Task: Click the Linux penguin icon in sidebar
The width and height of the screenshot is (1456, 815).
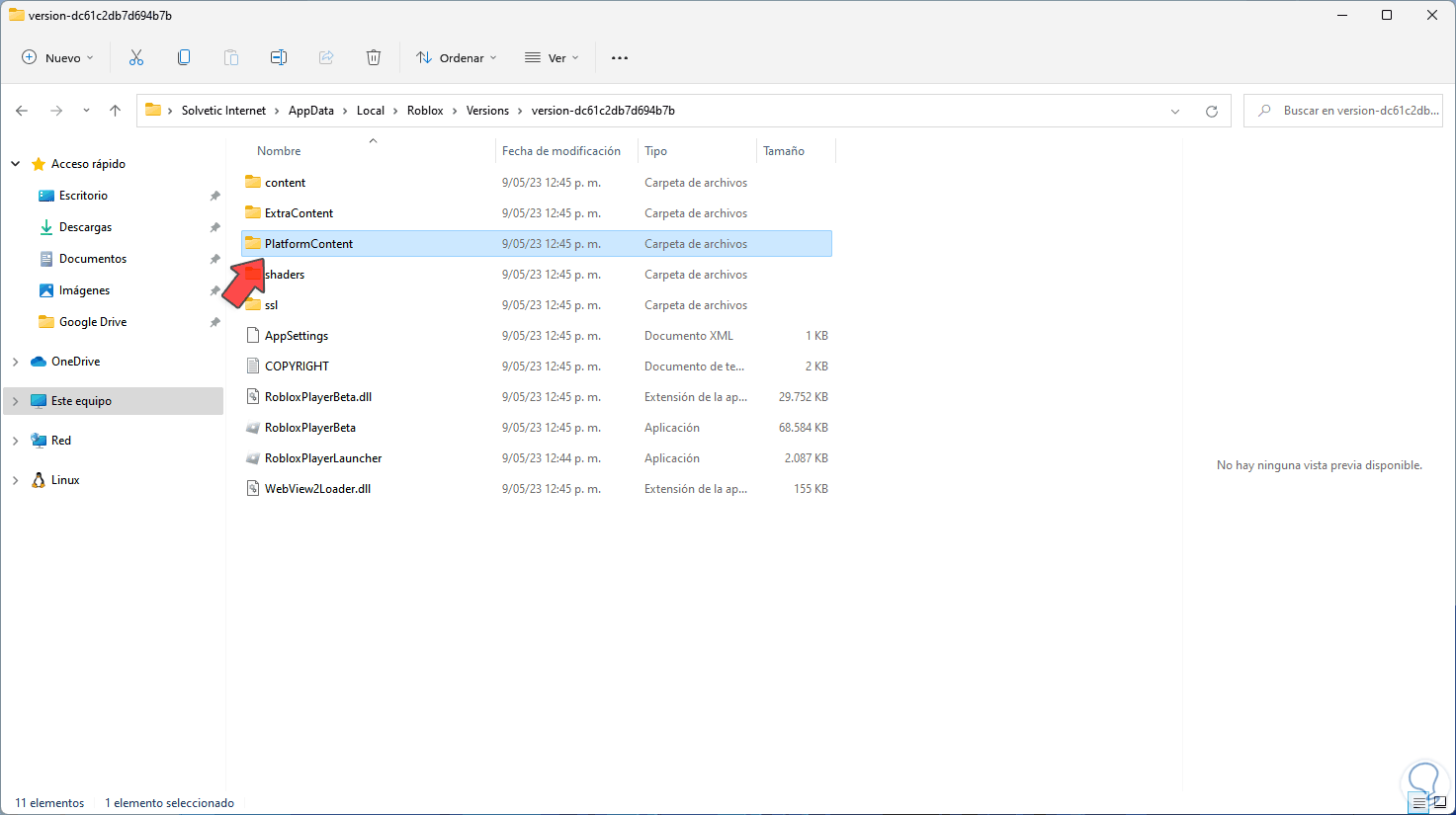Action: (x=40, y=480)
